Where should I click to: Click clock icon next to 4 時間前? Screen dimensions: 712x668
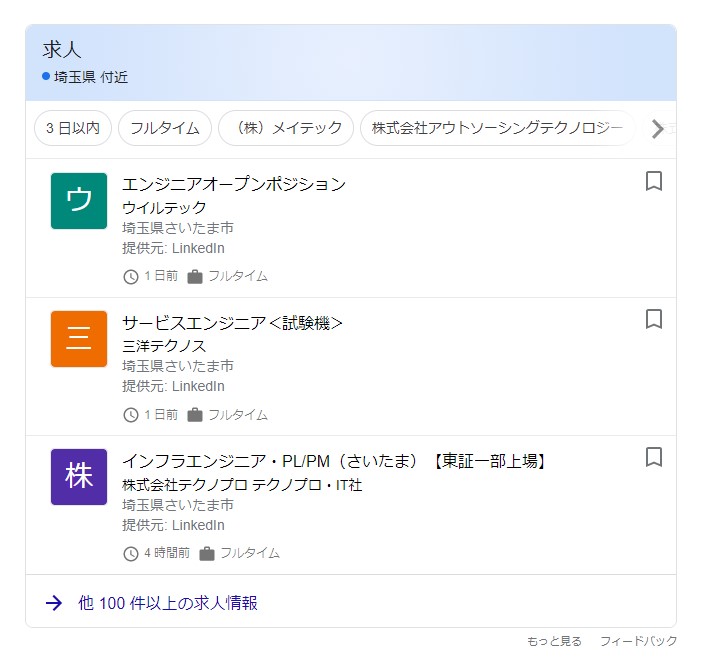131,554
